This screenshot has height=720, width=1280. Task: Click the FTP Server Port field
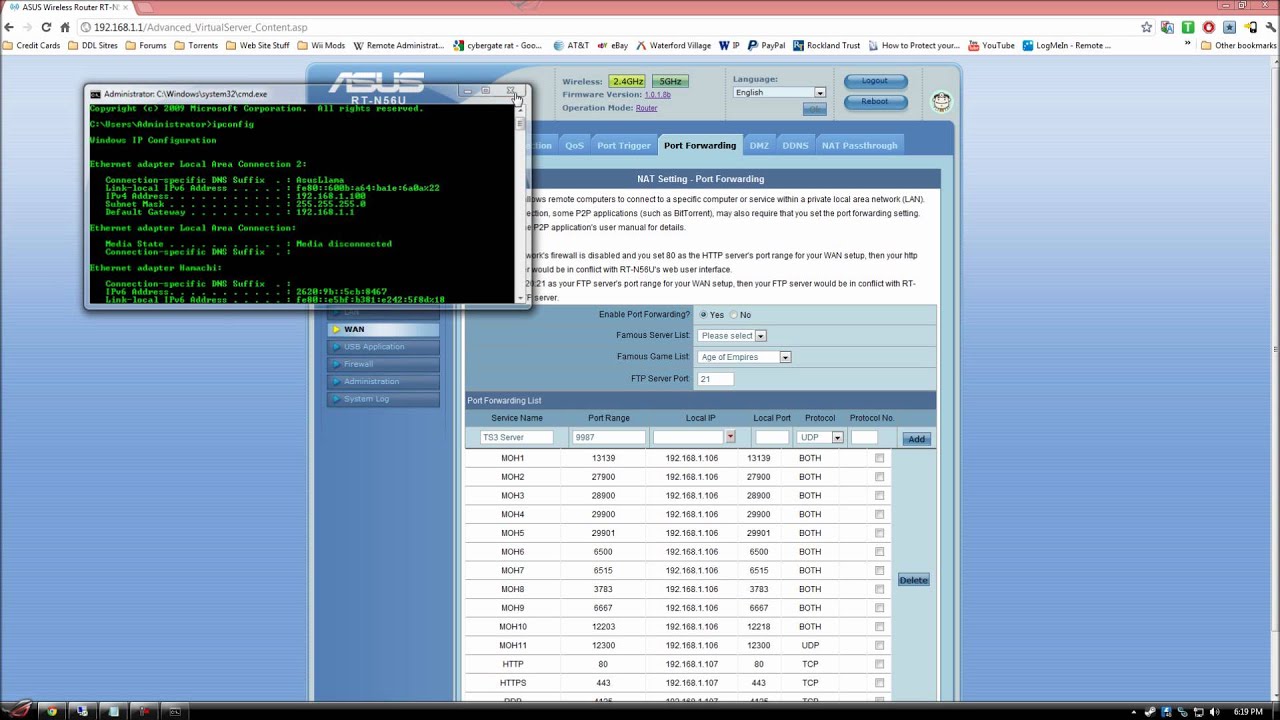pyautogui.click(x=715, y=379)
